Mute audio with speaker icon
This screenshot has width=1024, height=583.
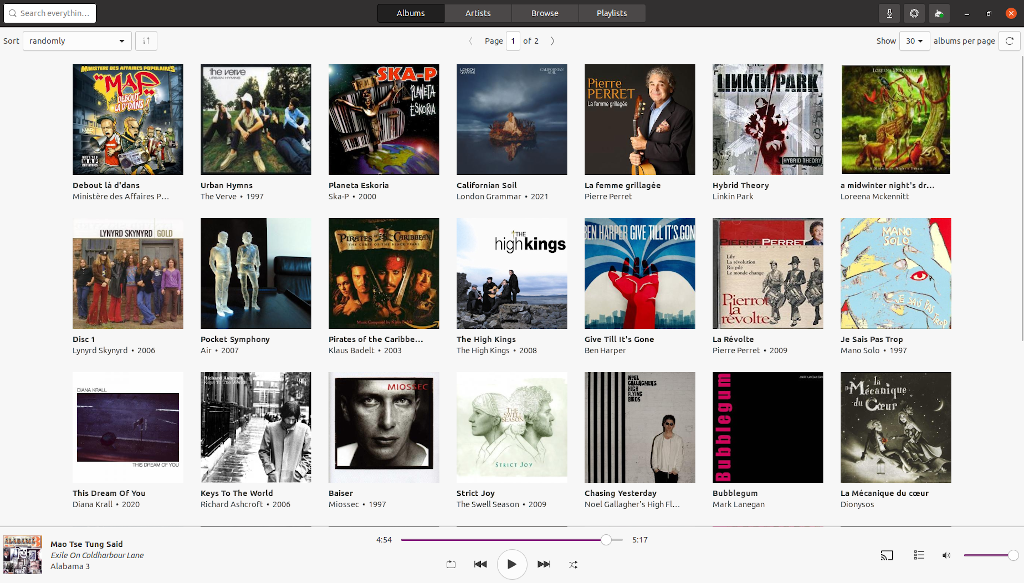click(946, 555)
